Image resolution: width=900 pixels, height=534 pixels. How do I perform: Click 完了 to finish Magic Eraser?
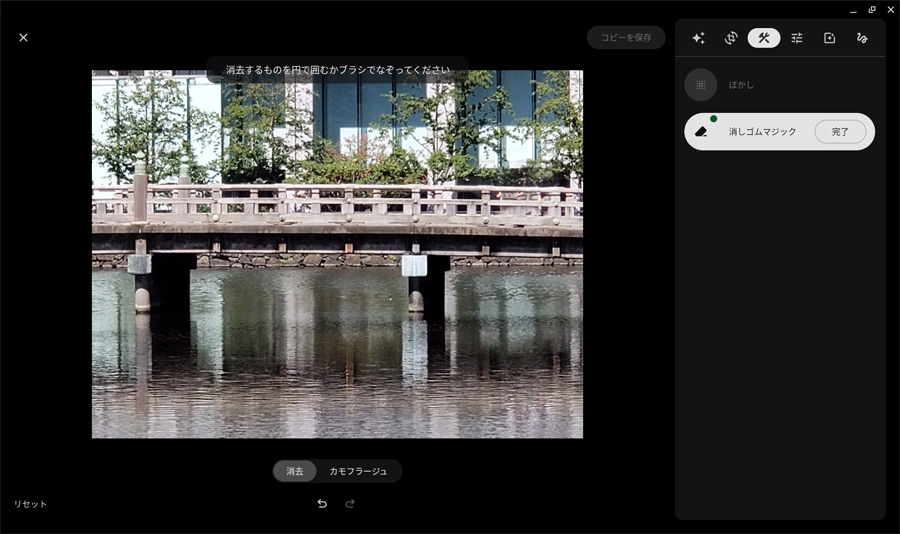coord(840,131)
